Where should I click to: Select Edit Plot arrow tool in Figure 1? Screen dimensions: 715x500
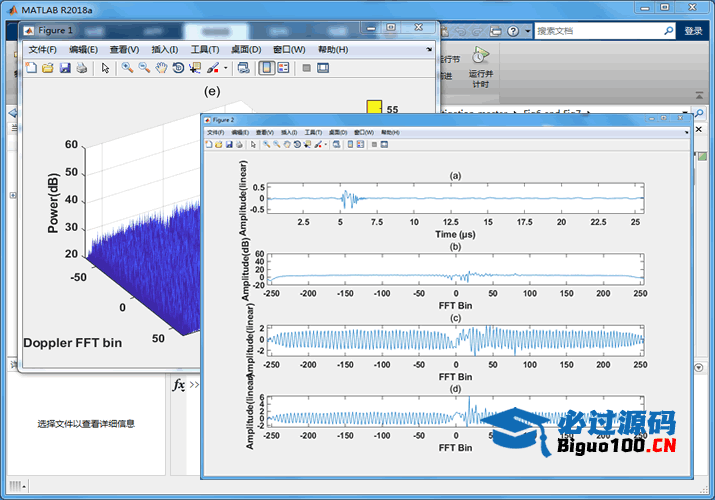tap(105, 68)
